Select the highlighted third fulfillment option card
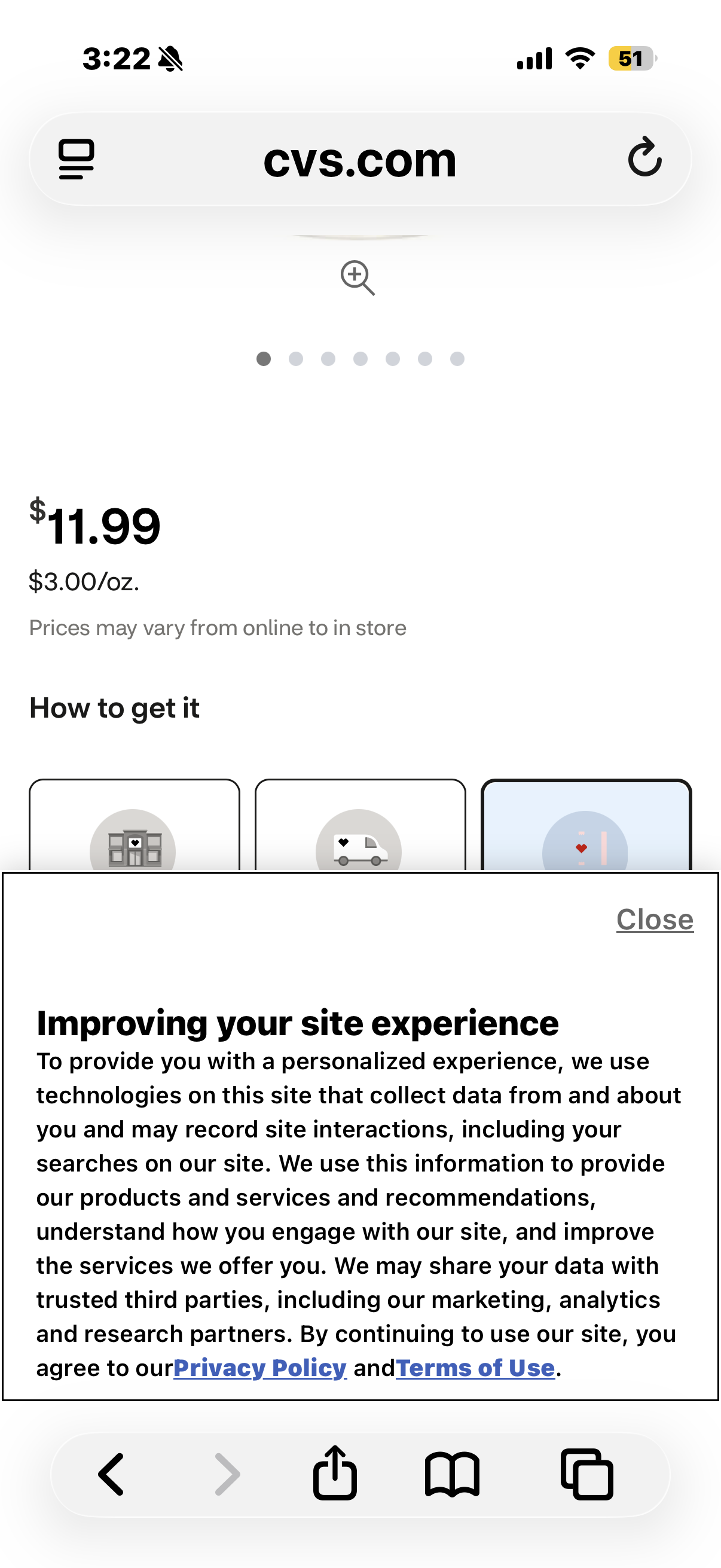 click(x=586, y=825)
